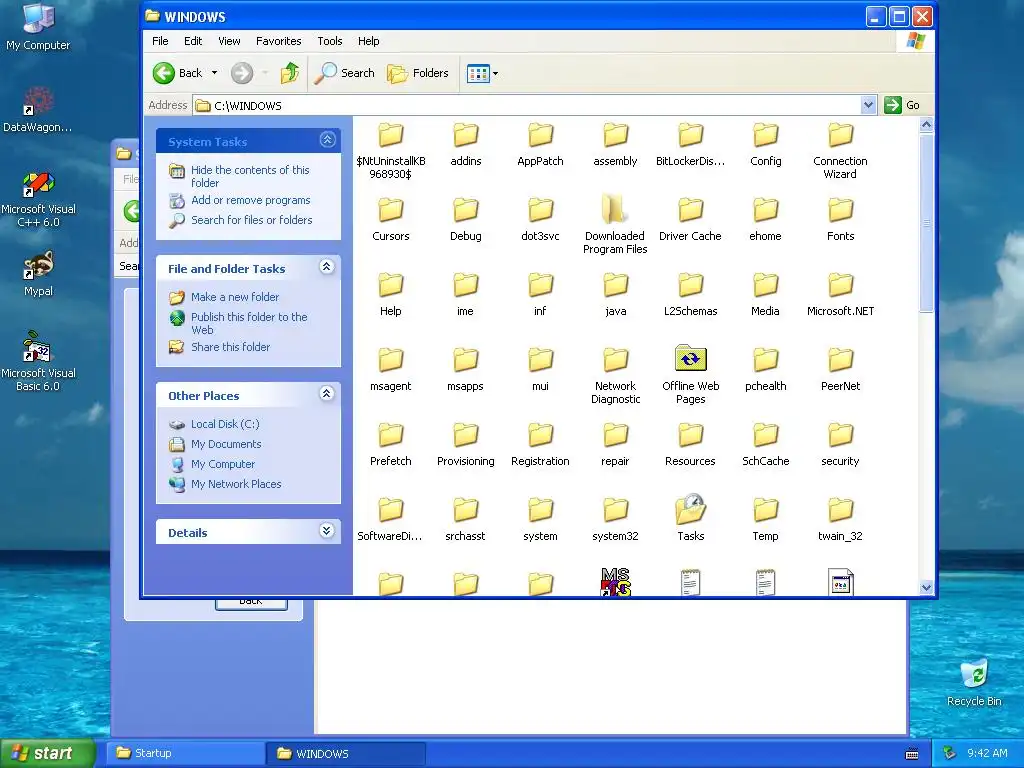This screenshot has width=1024, height=768.
Task: Select the security folder icon
Action: point(840,435)
